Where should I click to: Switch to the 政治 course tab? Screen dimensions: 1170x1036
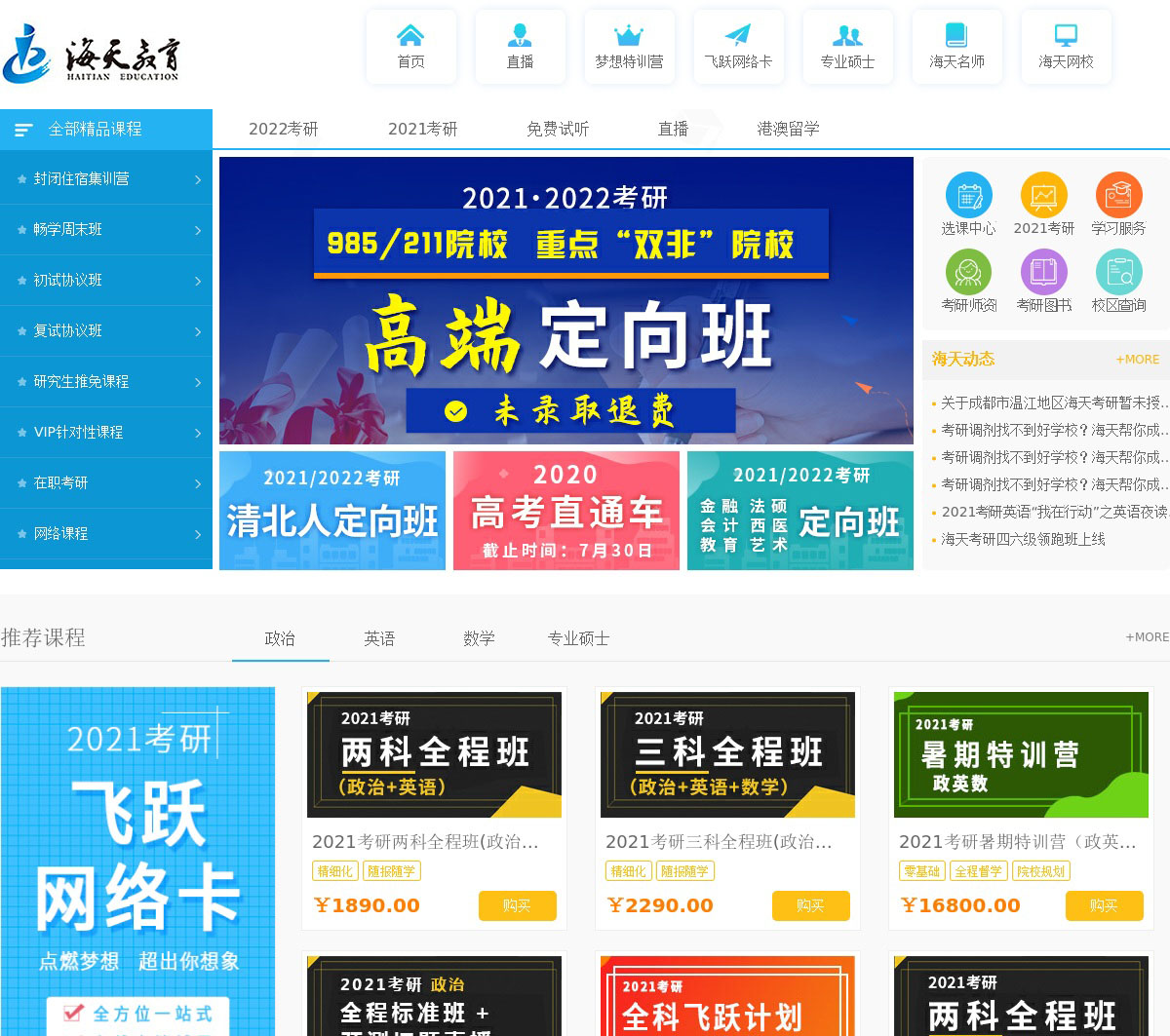(x=280, y=638)
